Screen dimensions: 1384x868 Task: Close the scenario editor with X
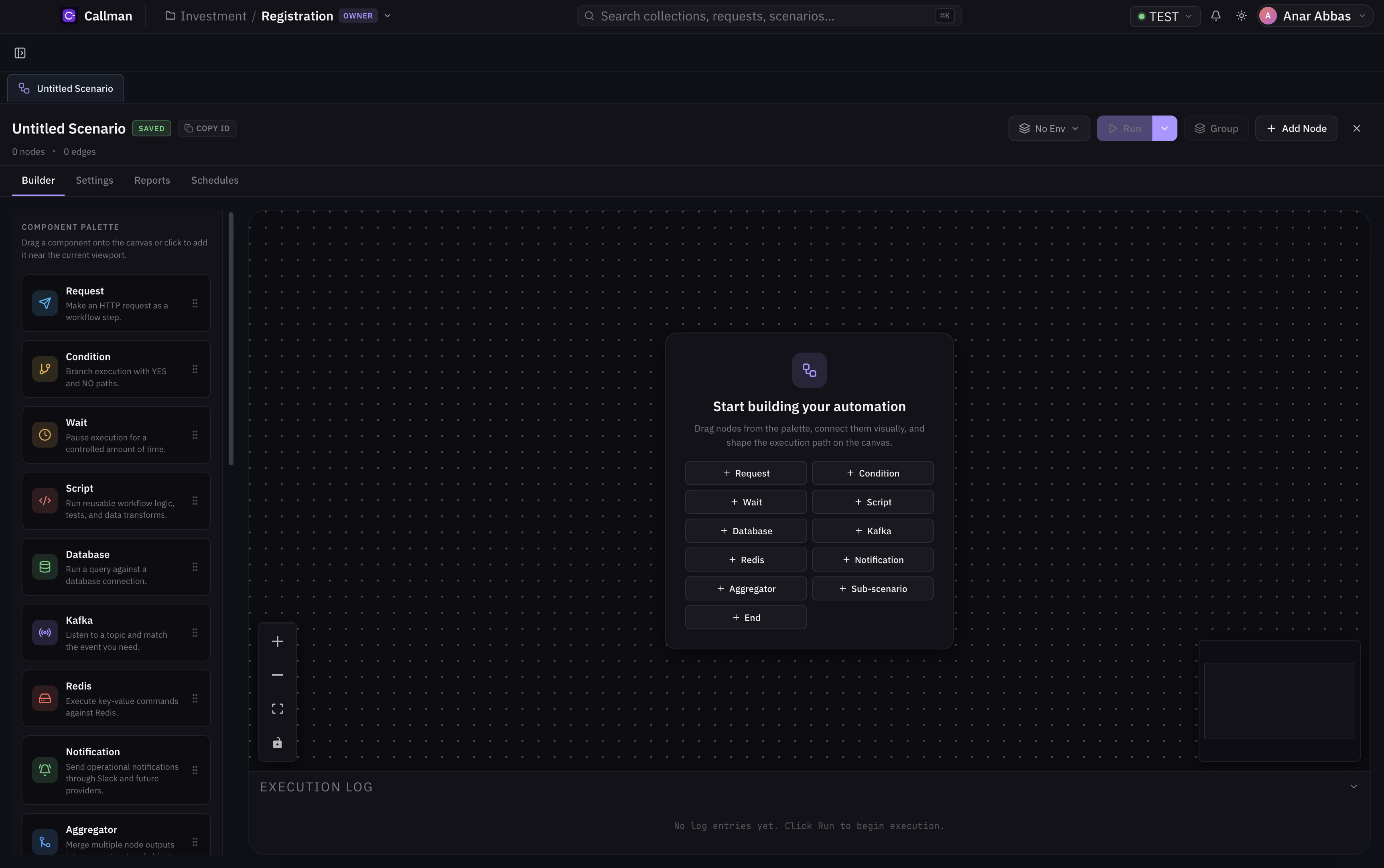click(1356, 129)
